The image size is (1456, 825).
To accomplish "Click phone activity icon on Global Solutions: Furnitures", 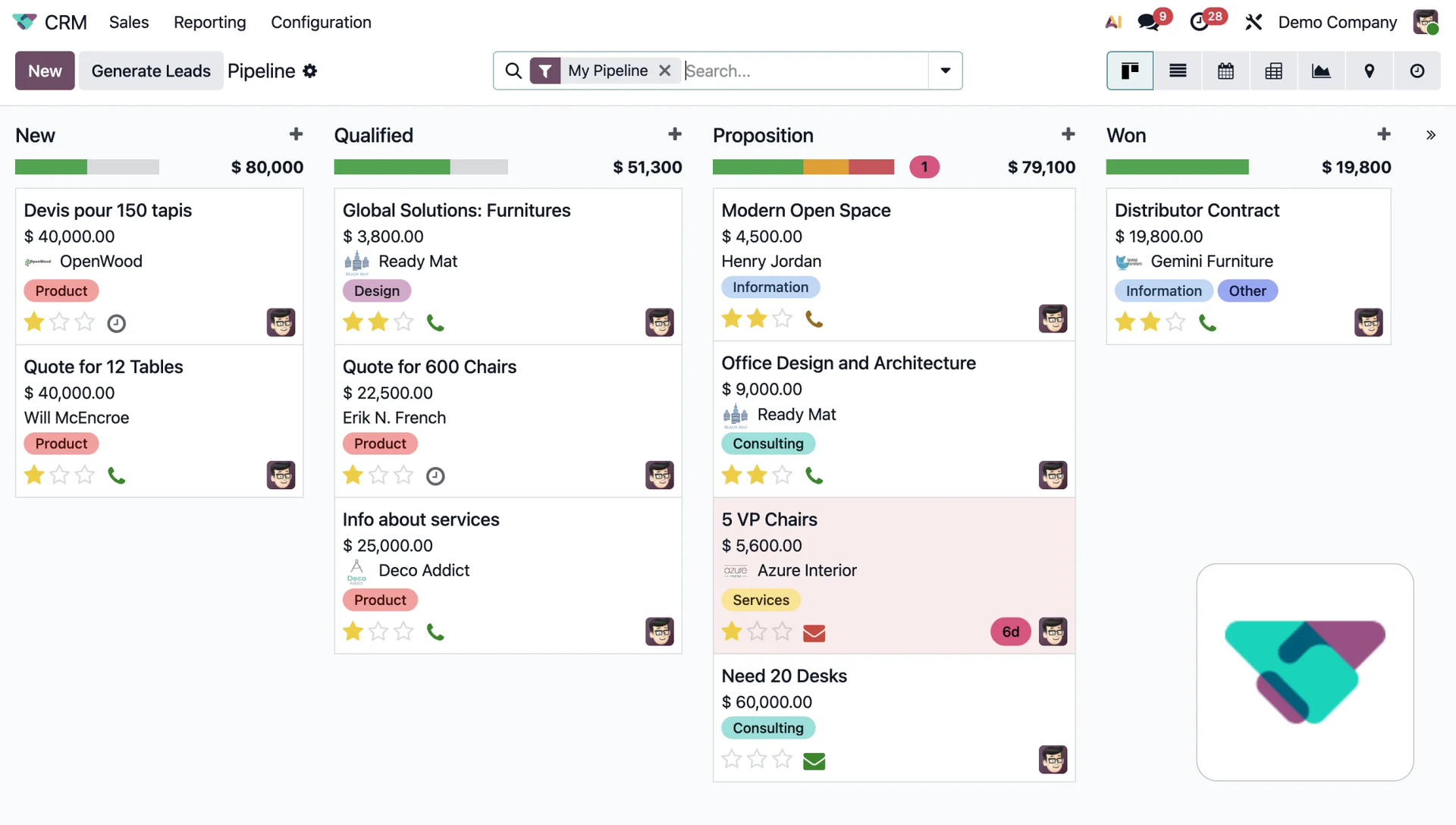I will click(x=435, y=323).
